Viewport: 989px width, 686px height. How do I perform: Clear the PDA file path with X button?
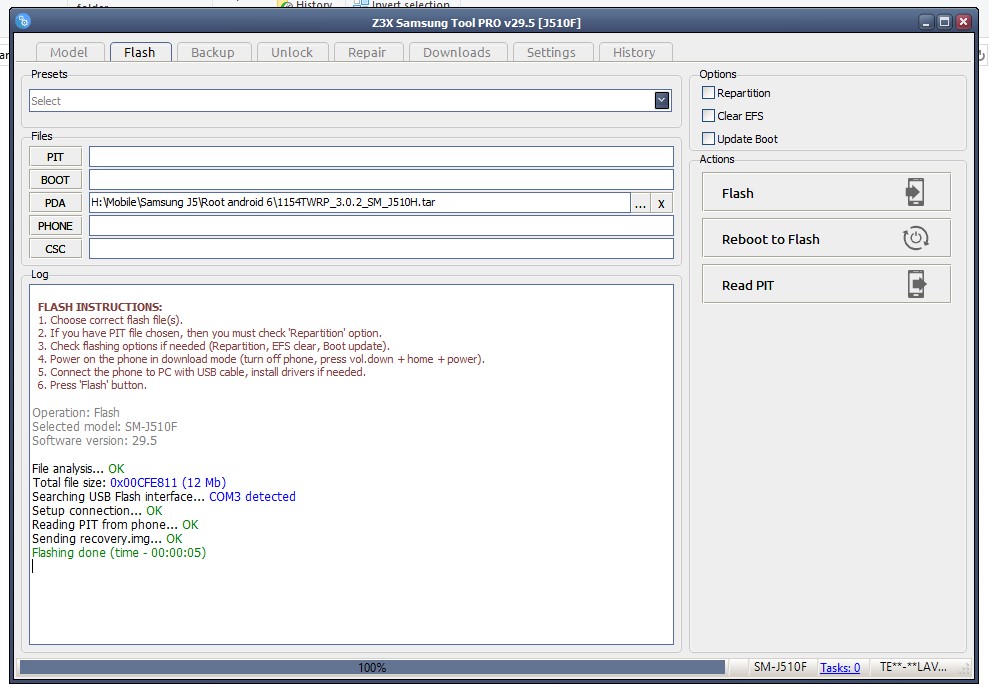coord(661,203)
